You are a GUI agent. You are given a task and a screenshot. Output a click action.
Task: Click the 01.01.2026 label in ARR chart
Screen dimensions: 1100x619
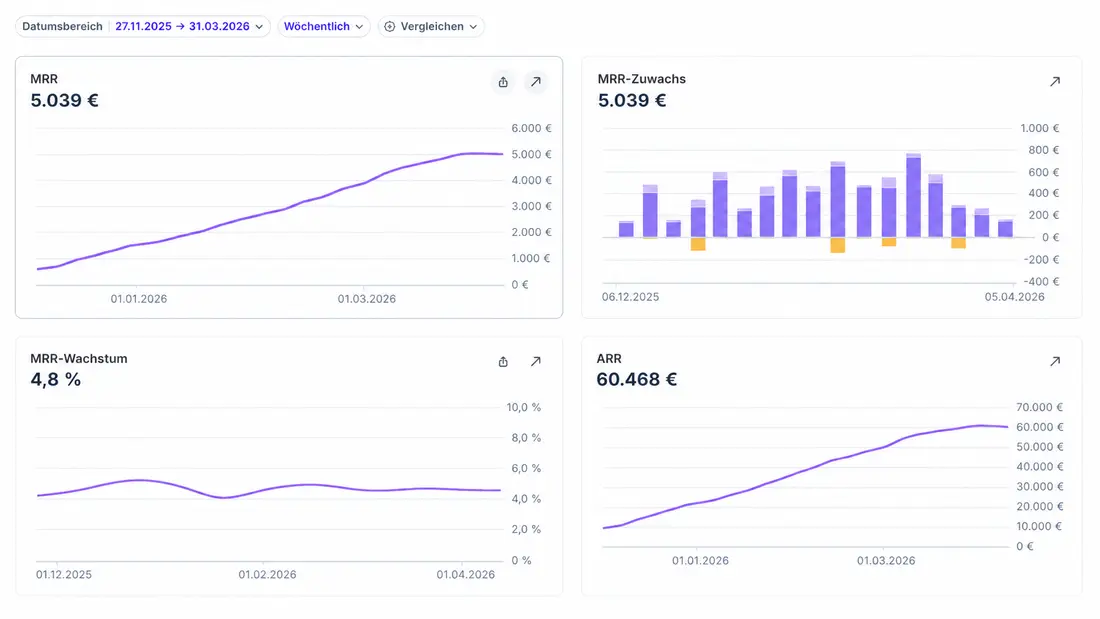pyautogui.click(x=700, y=561)
